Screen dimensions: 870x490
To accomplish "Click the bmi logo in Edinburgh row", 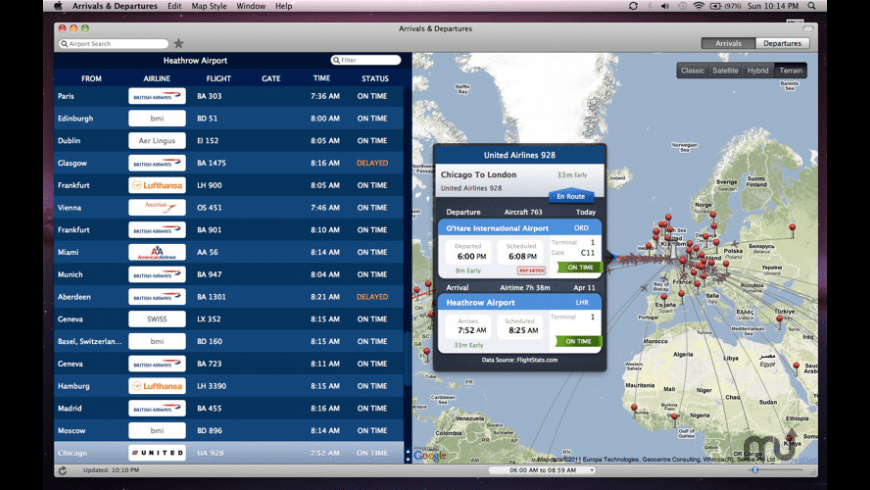I will click(157, 118).
